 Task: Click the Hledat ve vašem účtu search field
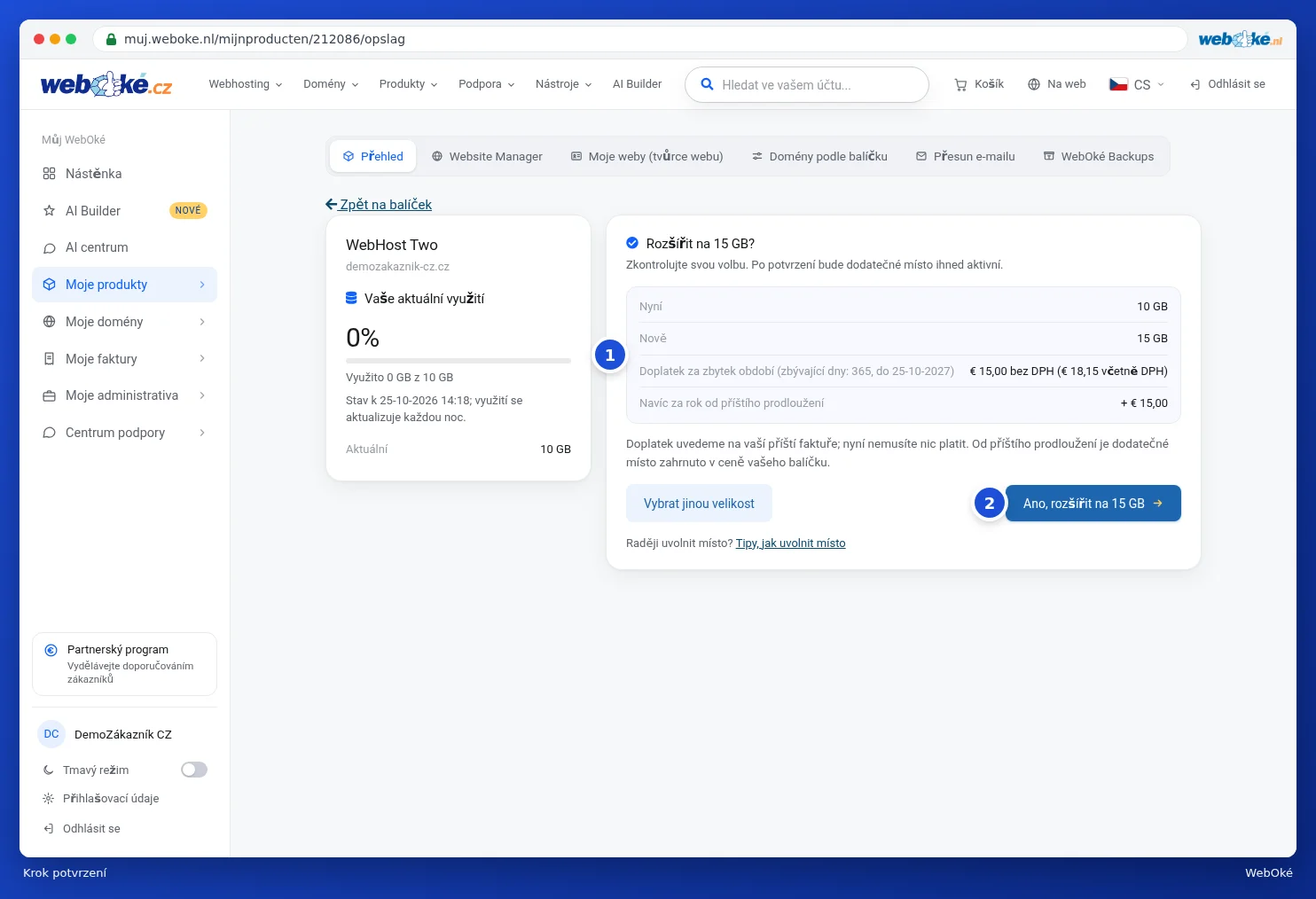click(807, 85)
